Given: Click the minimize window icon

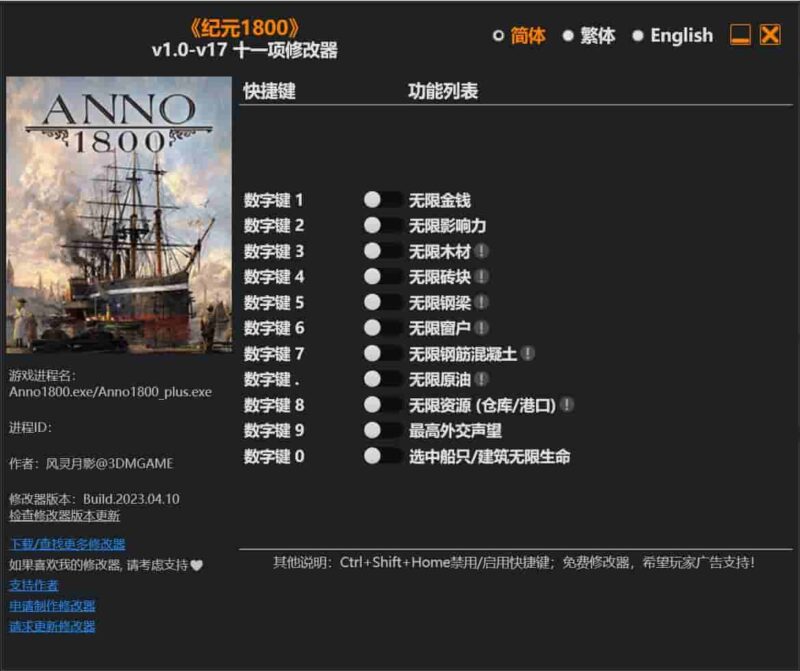Looking at the screenshot, I should [x=740, y=35].
